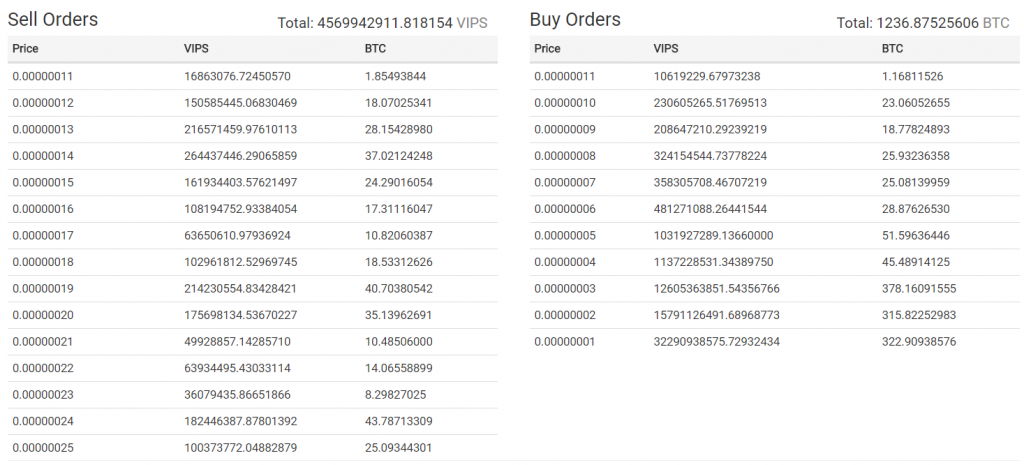Click sell amount 264437446.29065859 VIPS
Viewport: 1024px width, 465px height.
point(240,156)
